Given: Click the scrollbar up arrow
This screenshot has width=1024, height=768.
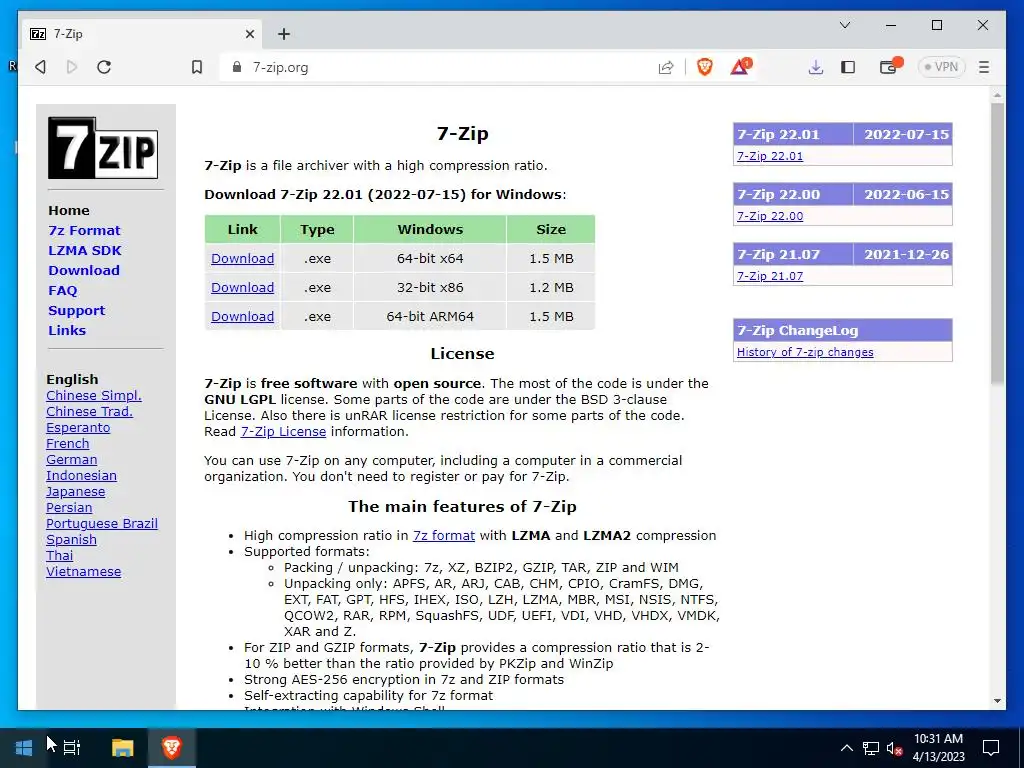Looking at the screenshot, I should pos(997,95).
